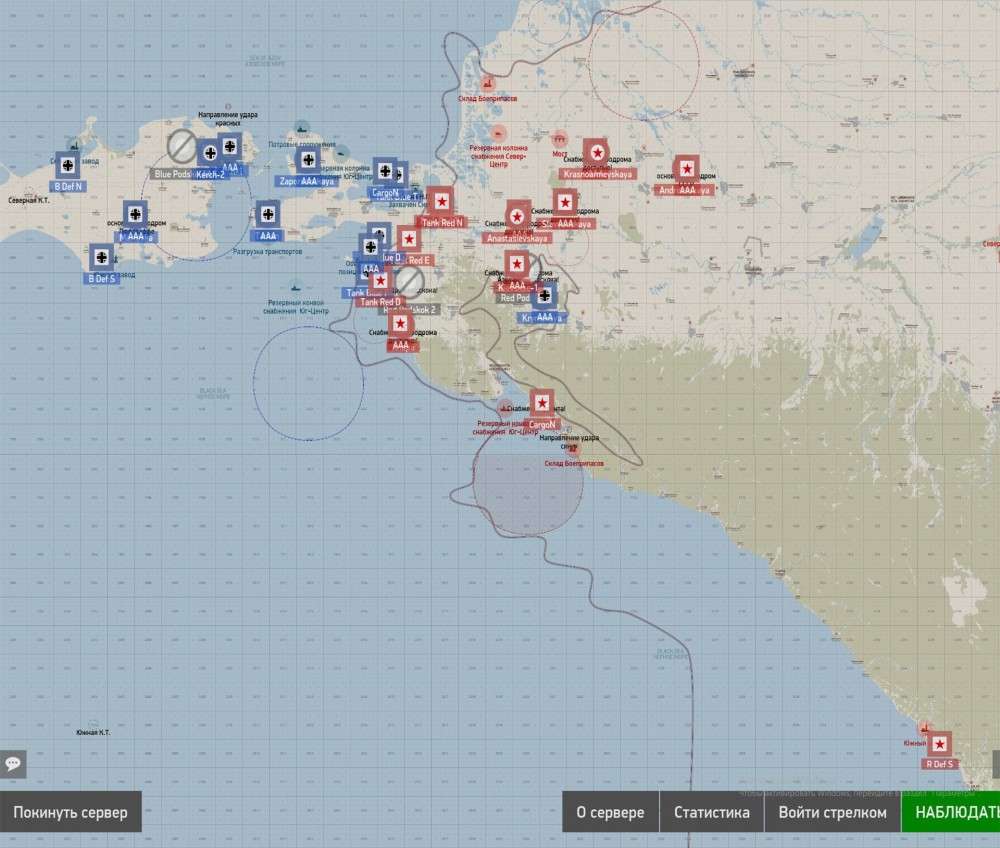Select the Zaporozhskaya blue airfield icon
1000x848 pixels.
click(x=309, y=160)
